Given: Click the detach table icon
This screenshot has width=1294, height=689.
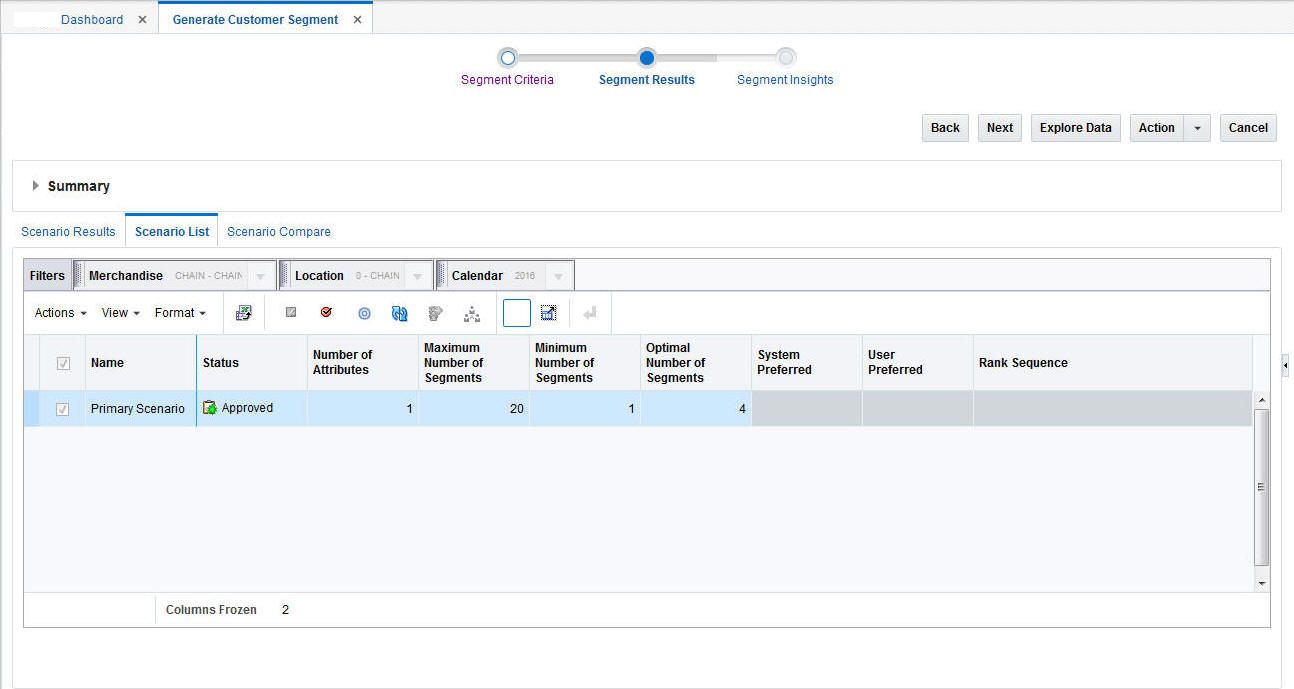Looking at the screenshot, I should (x=548, y=313).
